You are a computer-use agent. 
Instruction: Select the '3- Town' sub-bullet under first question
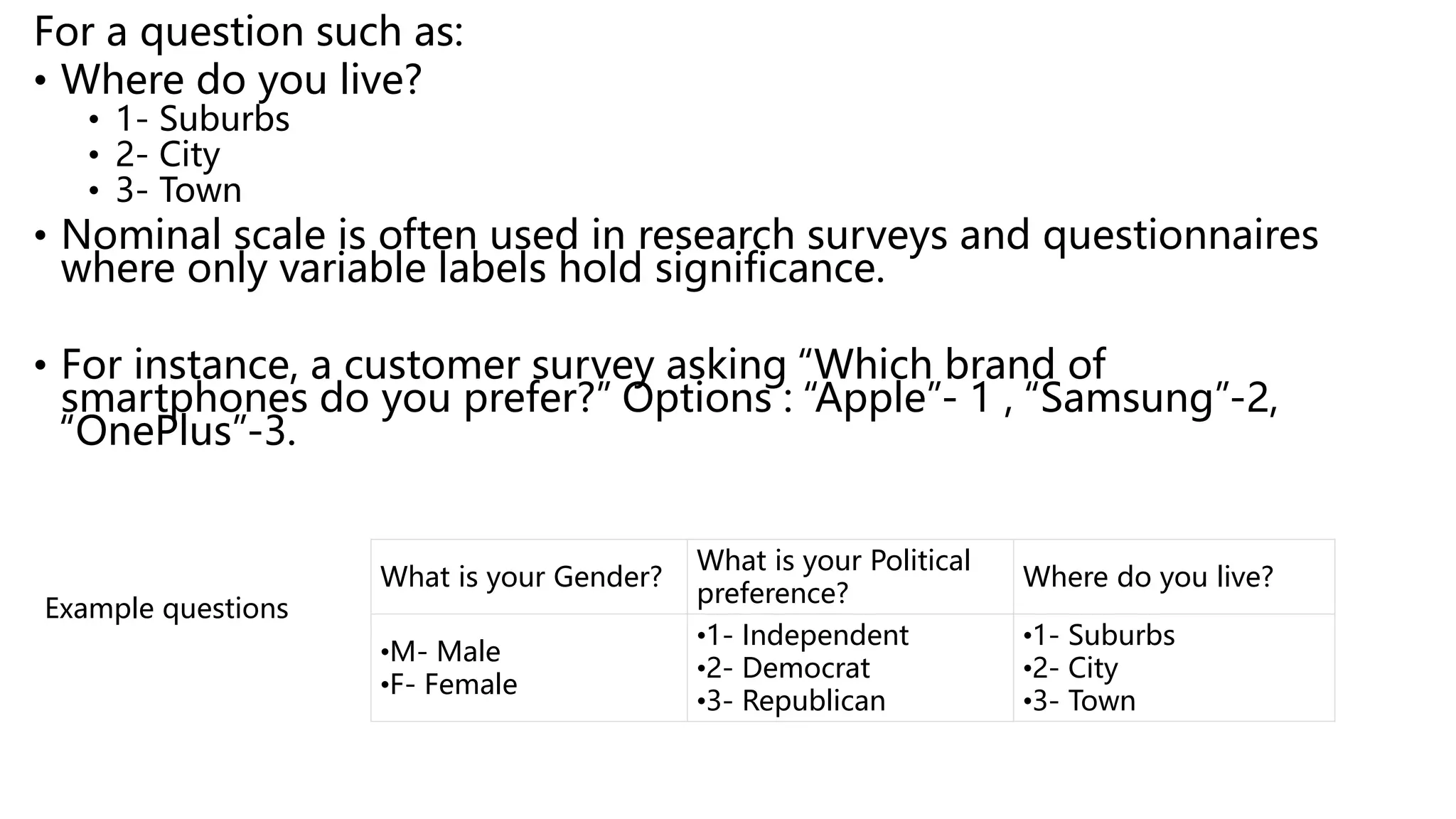(x=178, y=190)
